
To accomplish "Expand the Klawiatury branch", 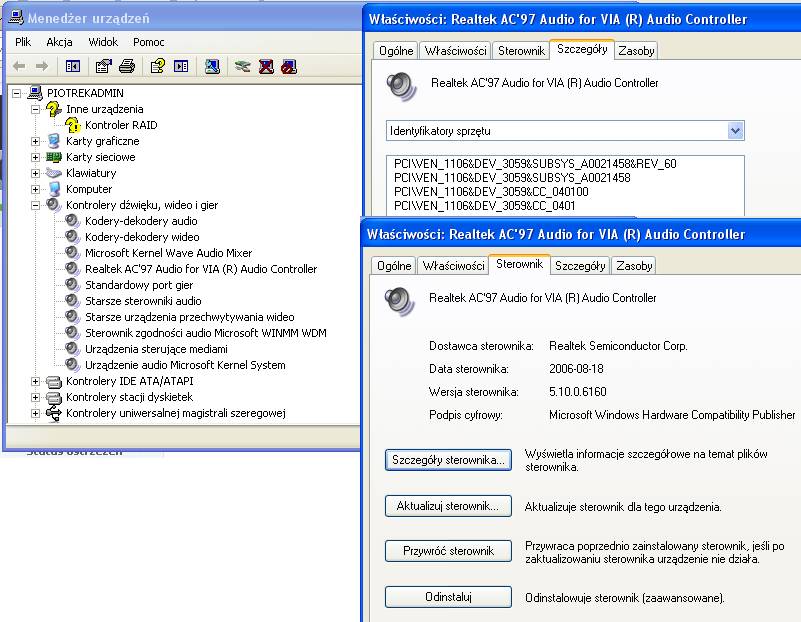I will tap(35, 173).
